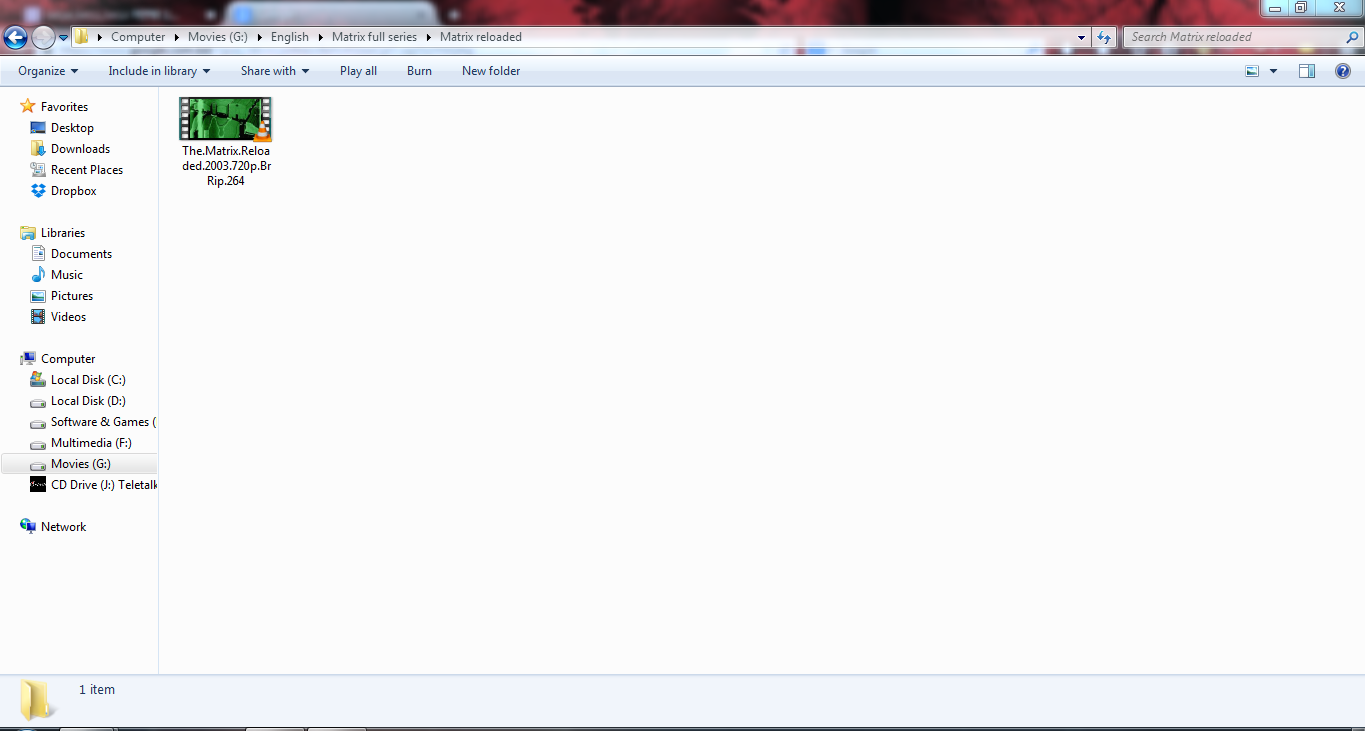Viewport: 1365px width, 731px height.
Task: Open CD Drive (J:) Teletalk
Action: [104, 485]
